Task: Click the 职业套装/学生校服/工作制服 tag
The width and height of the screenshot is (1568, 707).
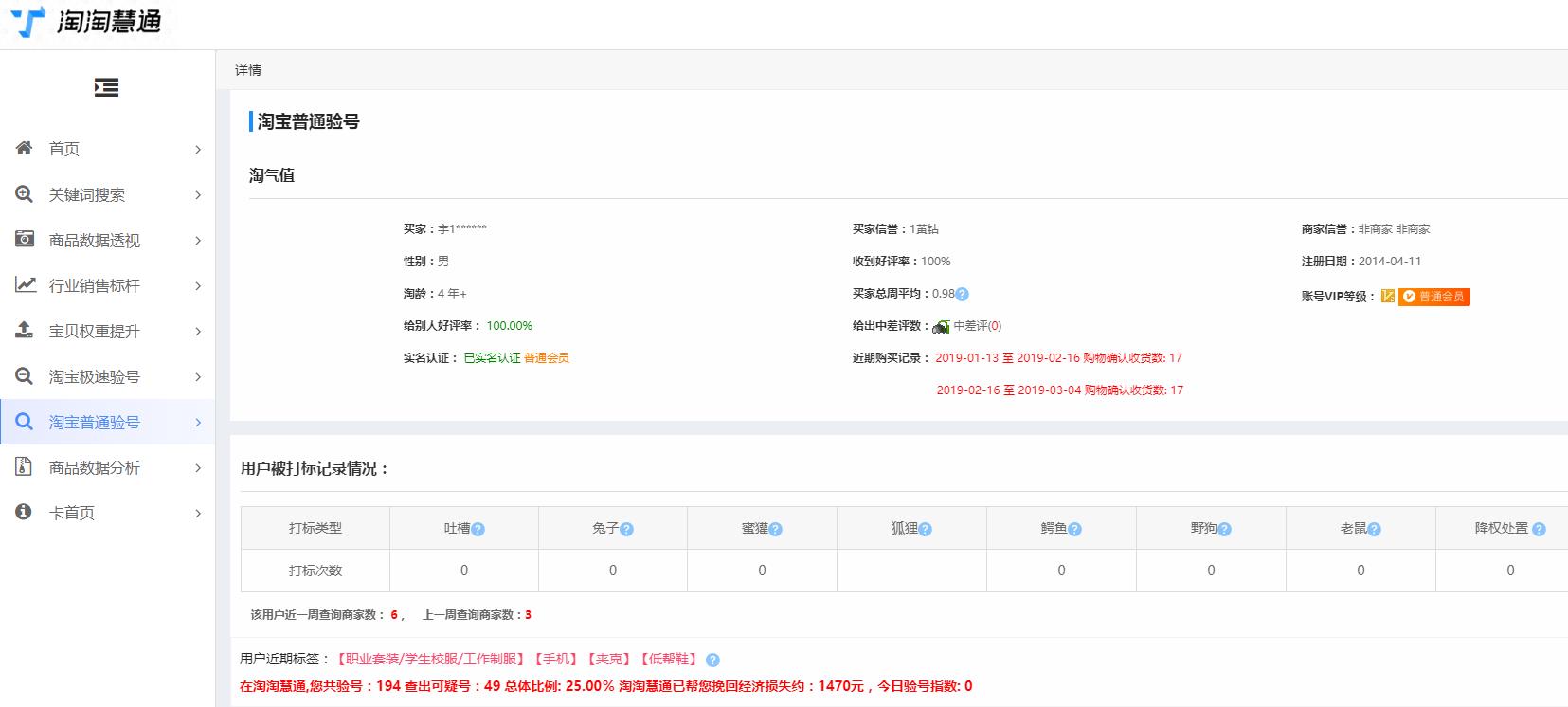Action: [431, 660]
